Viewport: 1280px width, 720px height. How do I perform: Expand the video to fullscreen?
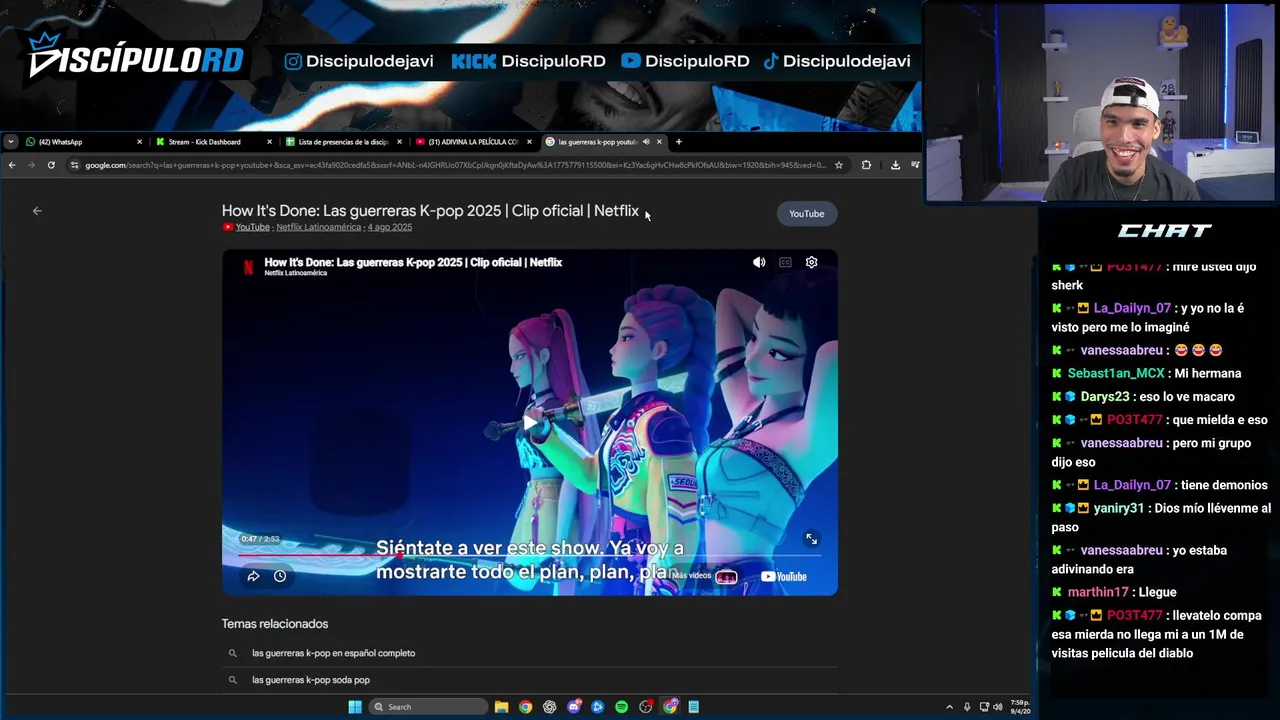[x=811, y=539]
